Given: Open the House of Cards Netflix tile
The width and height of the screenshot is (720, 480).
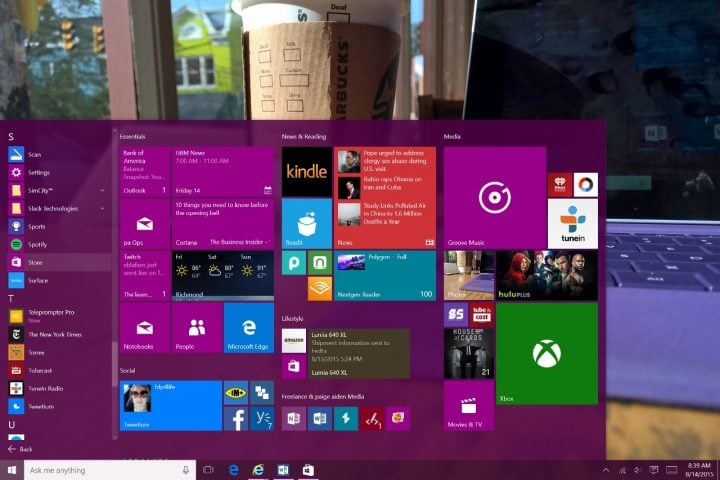Looking at the screenshot, I should (469, 354).
